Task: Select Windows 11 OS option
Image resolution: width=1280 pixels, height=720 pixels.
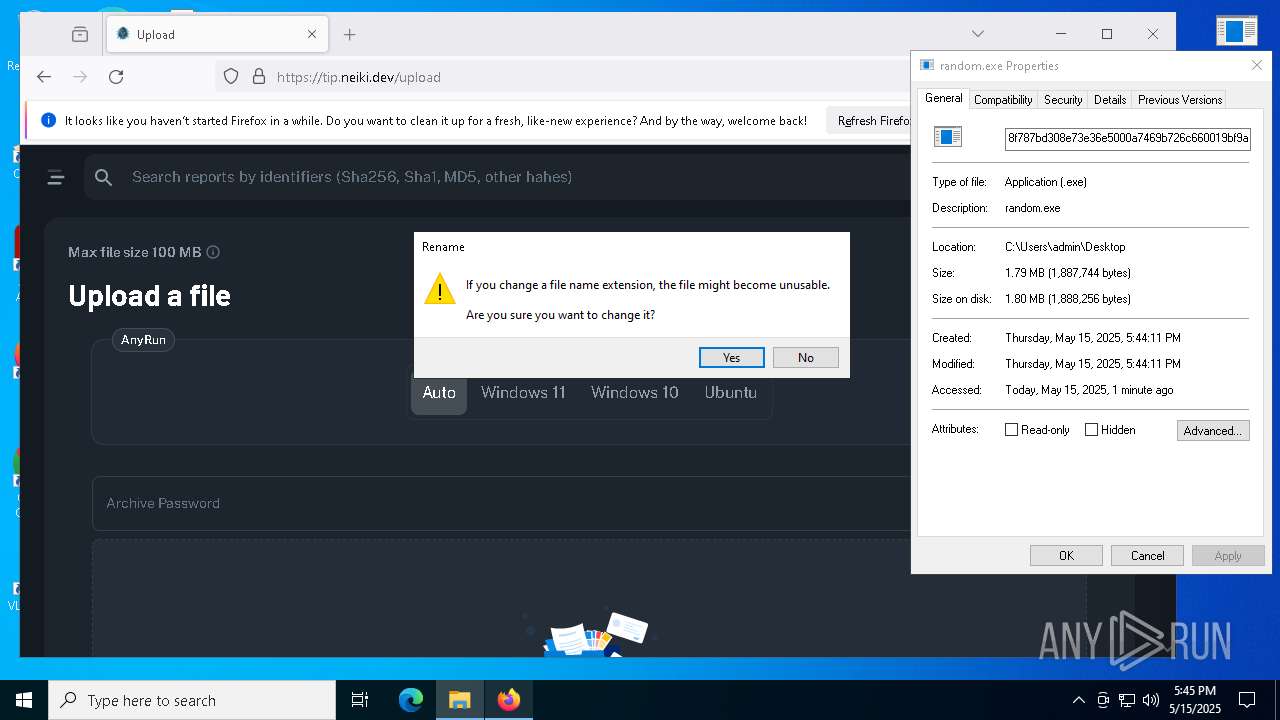Action: pyautogui.click(x=523, y=393)
